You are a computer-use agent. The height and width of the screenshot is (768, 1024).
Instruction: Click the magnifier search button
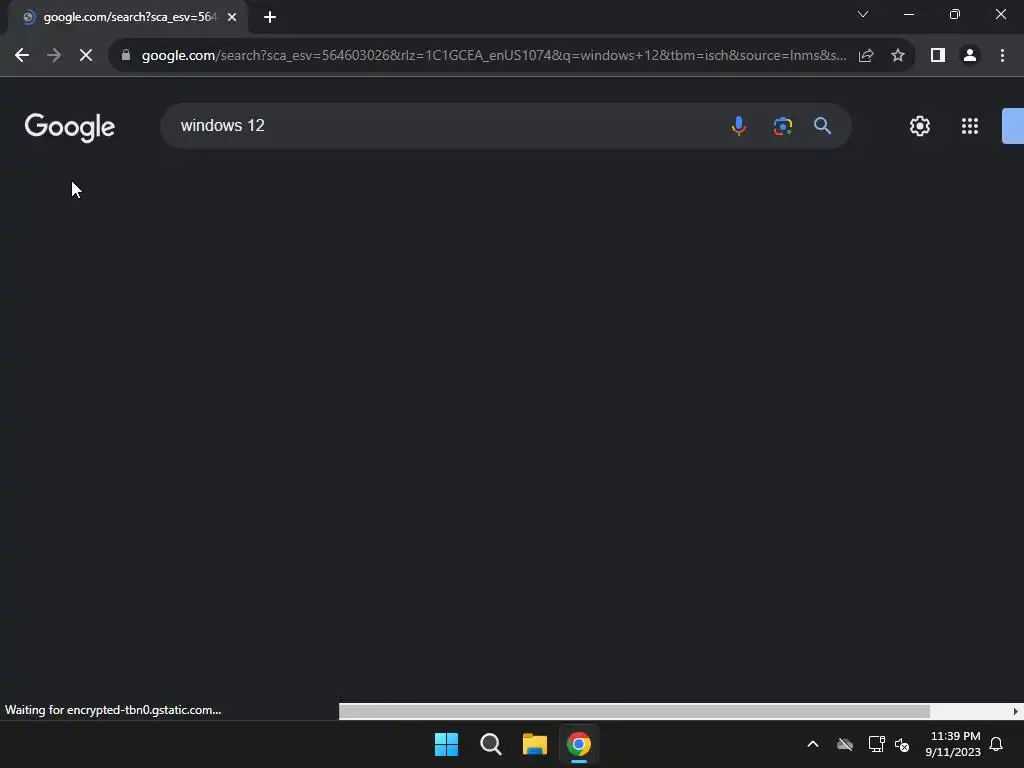tap(822, 125)
